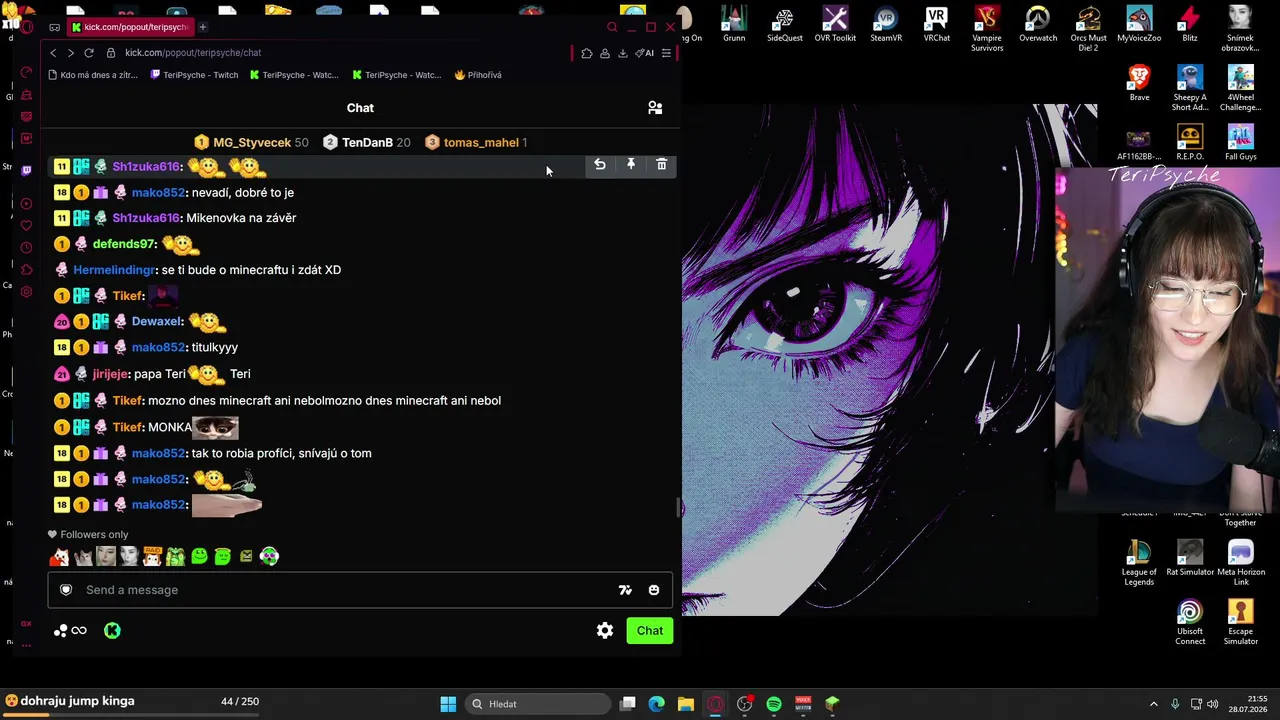Insert the white cat emote on red
Viewport: 1280px width, 720px height.
pos(60,556)
